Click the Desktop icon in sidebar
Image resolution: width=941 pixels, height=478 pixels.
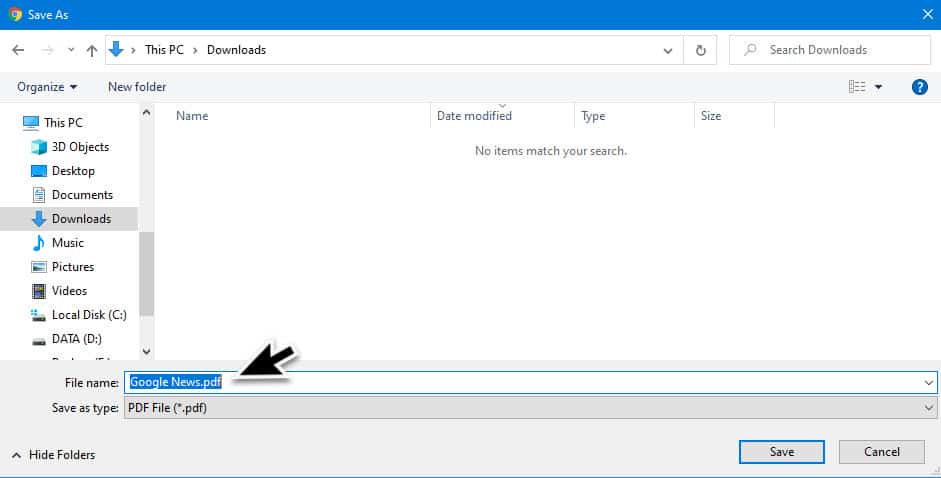click(x=39, y=171)
